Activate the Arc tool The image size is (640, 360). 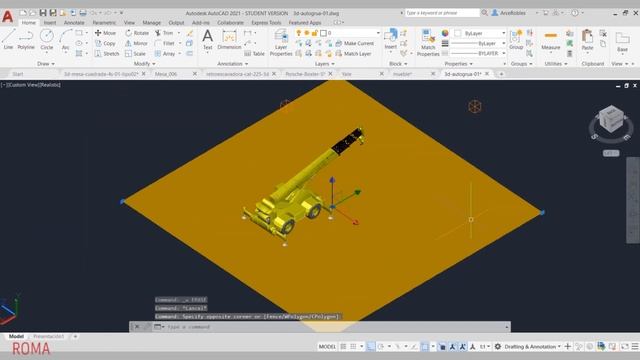tap(65, 39)
